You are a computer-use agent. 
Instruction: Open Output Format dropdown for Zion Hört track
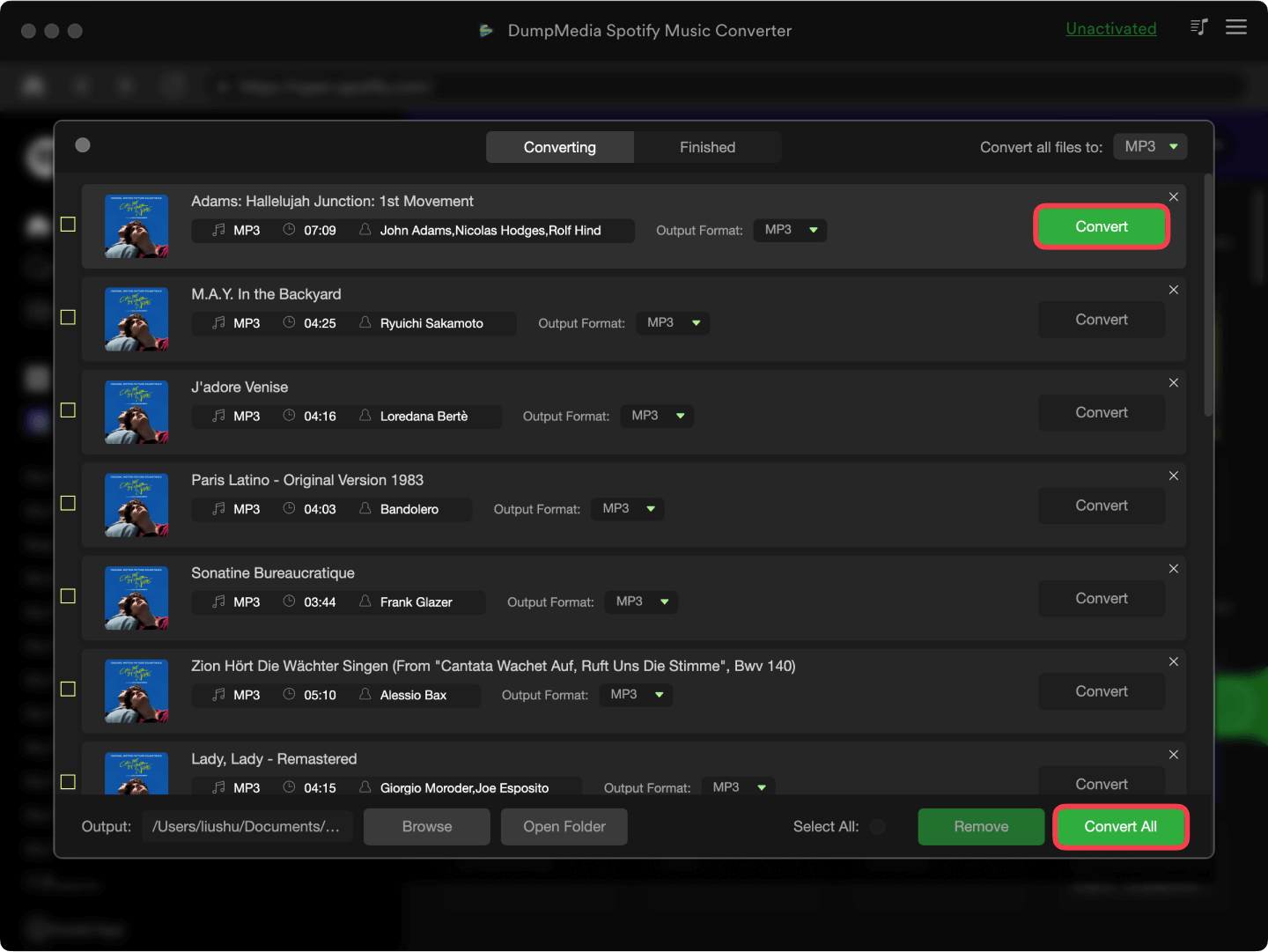click(x=637, y=695)
